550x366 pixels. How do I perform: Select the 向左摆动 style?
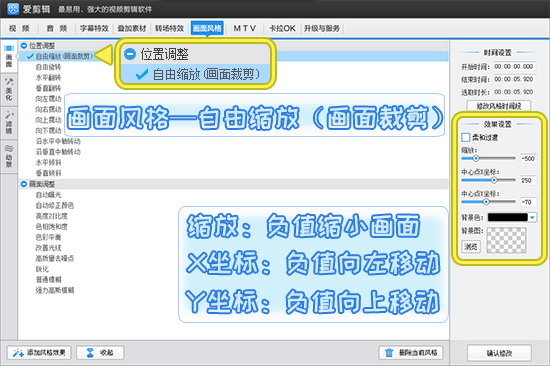[x=48, y=99]
